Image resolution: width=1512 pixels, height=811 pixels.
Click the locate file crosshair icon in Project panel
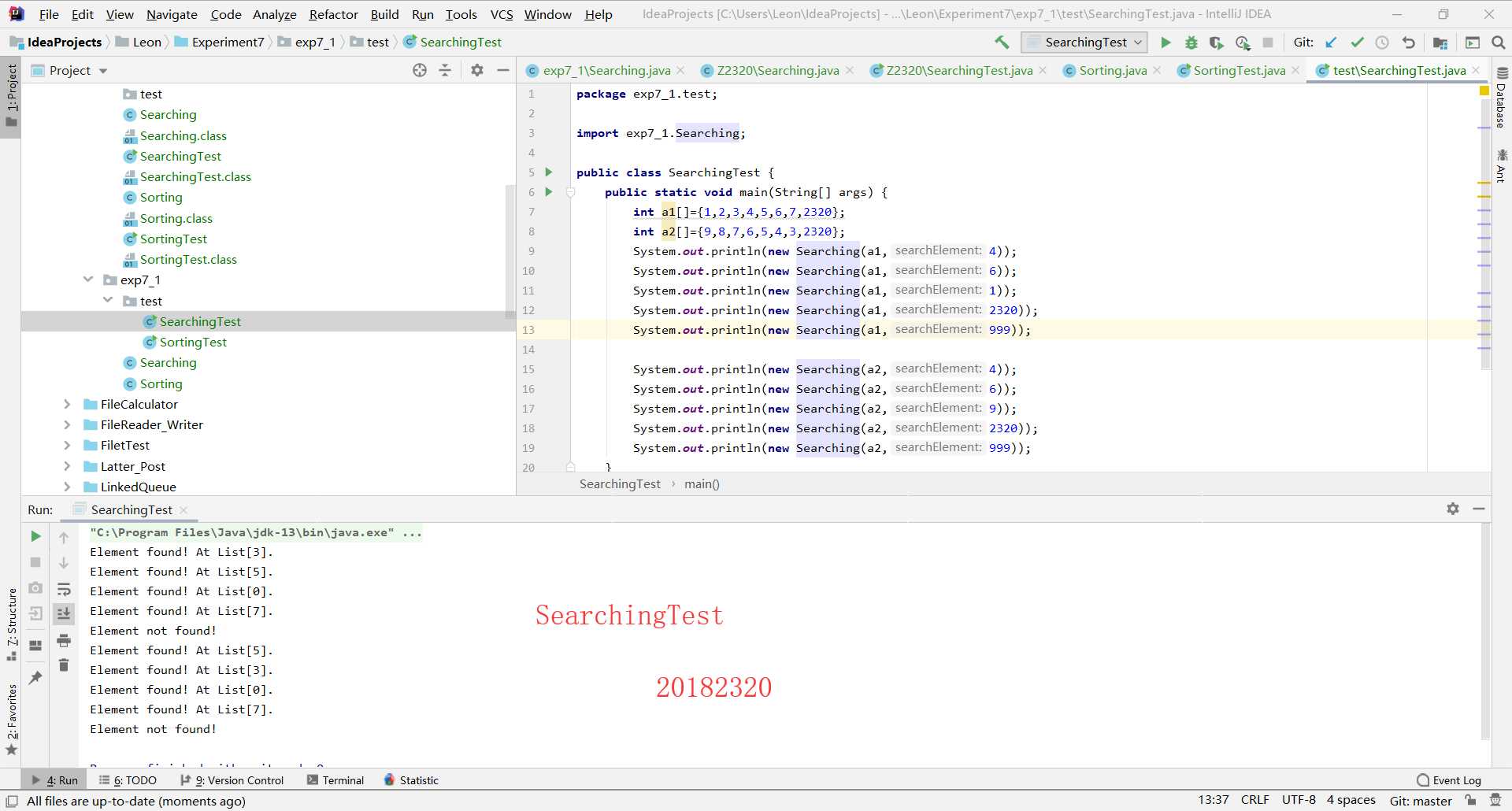click(x=420, y=70)
